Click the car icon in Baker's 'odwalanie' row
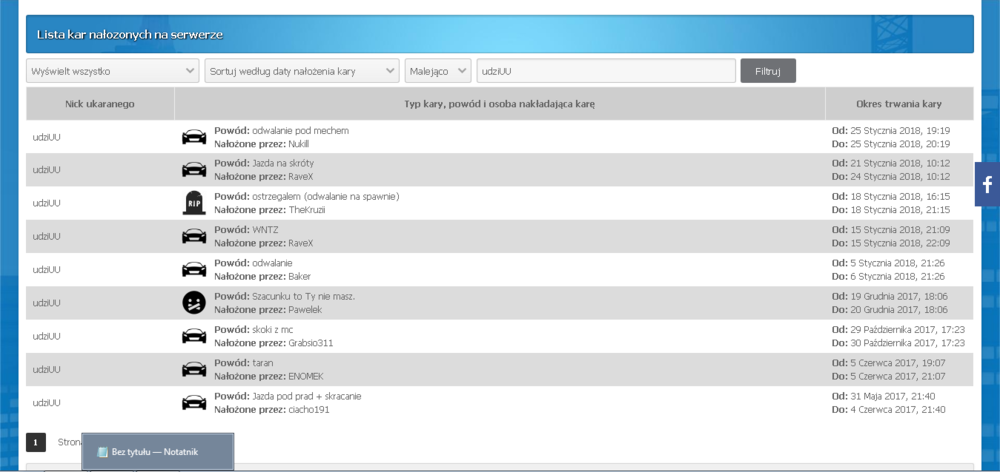The image size is (1000, 472). pos(194,269)
